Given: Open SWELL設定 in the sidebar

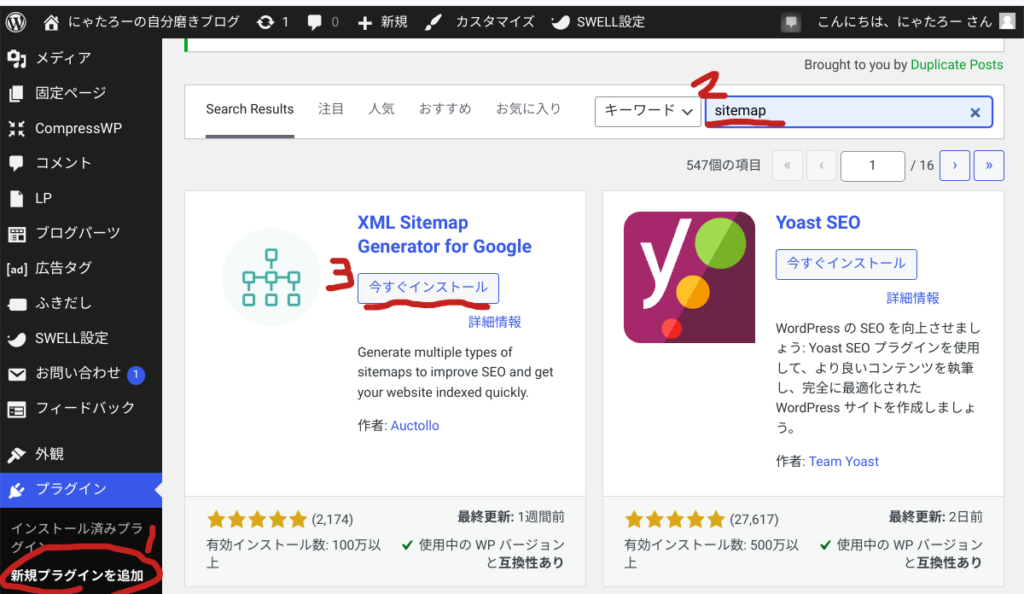Looking at the screenshot, I should tap(71, 338).
